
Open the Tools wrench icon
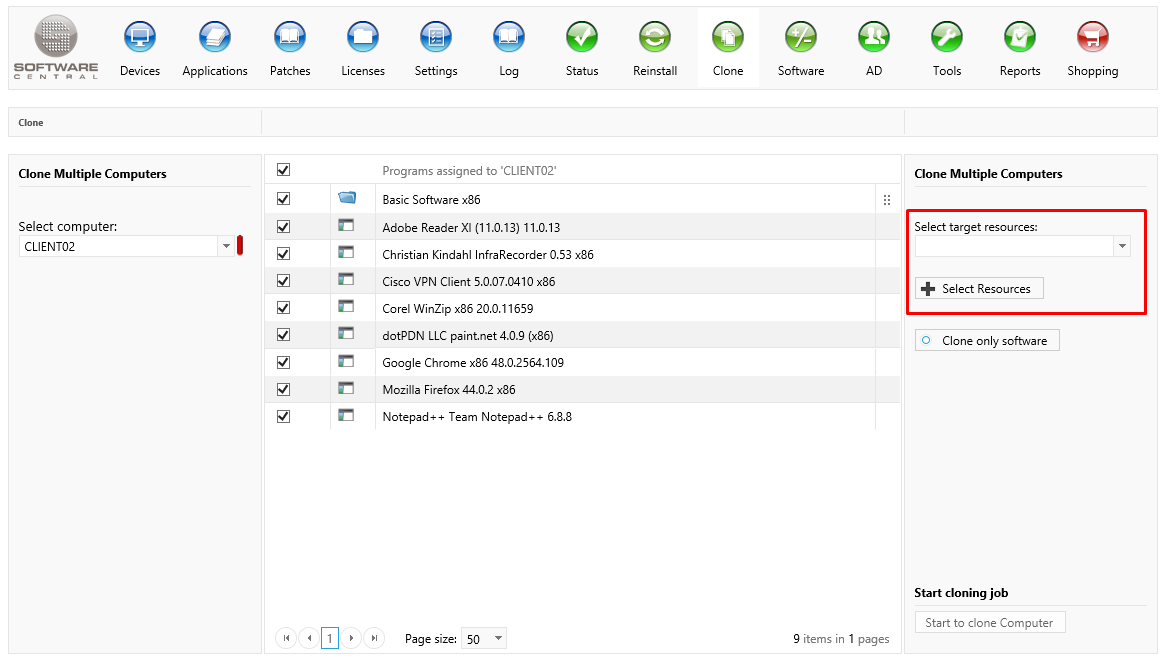pos(946,38)
